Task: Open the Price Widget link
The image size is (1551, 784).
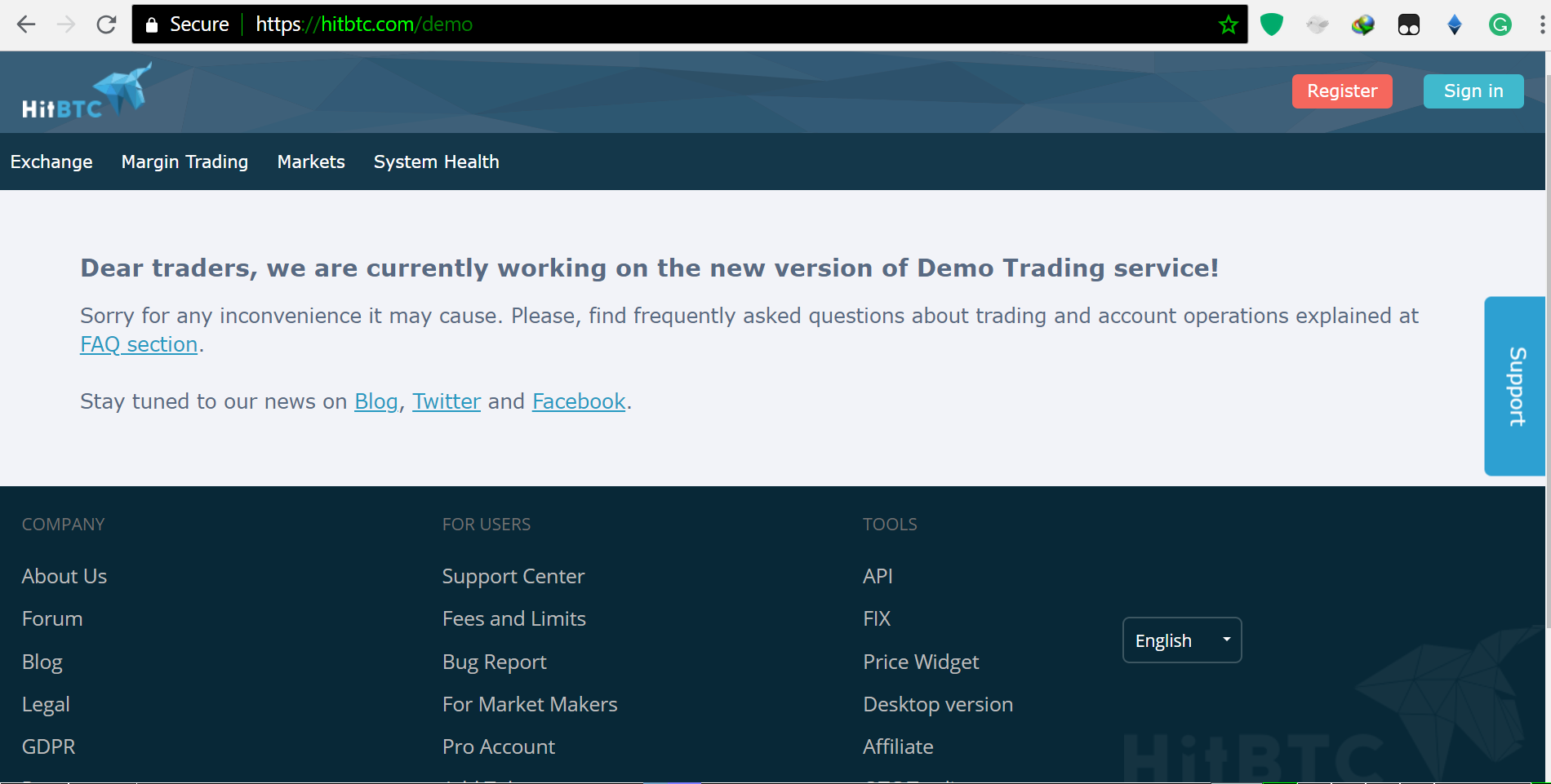Action: click(x=921, y=662)
